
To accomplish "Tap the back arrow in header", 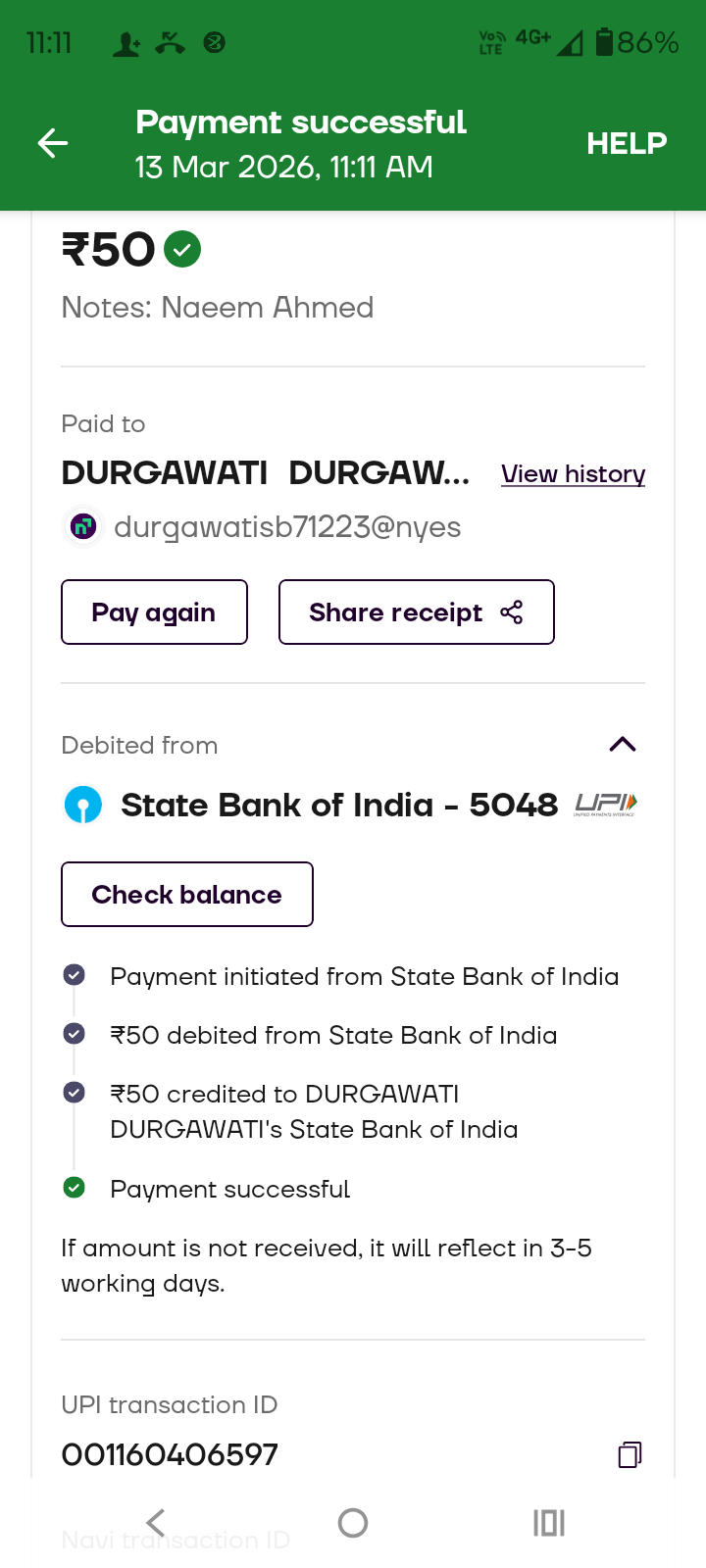I will pyautogui.click(x=53, y=144).
